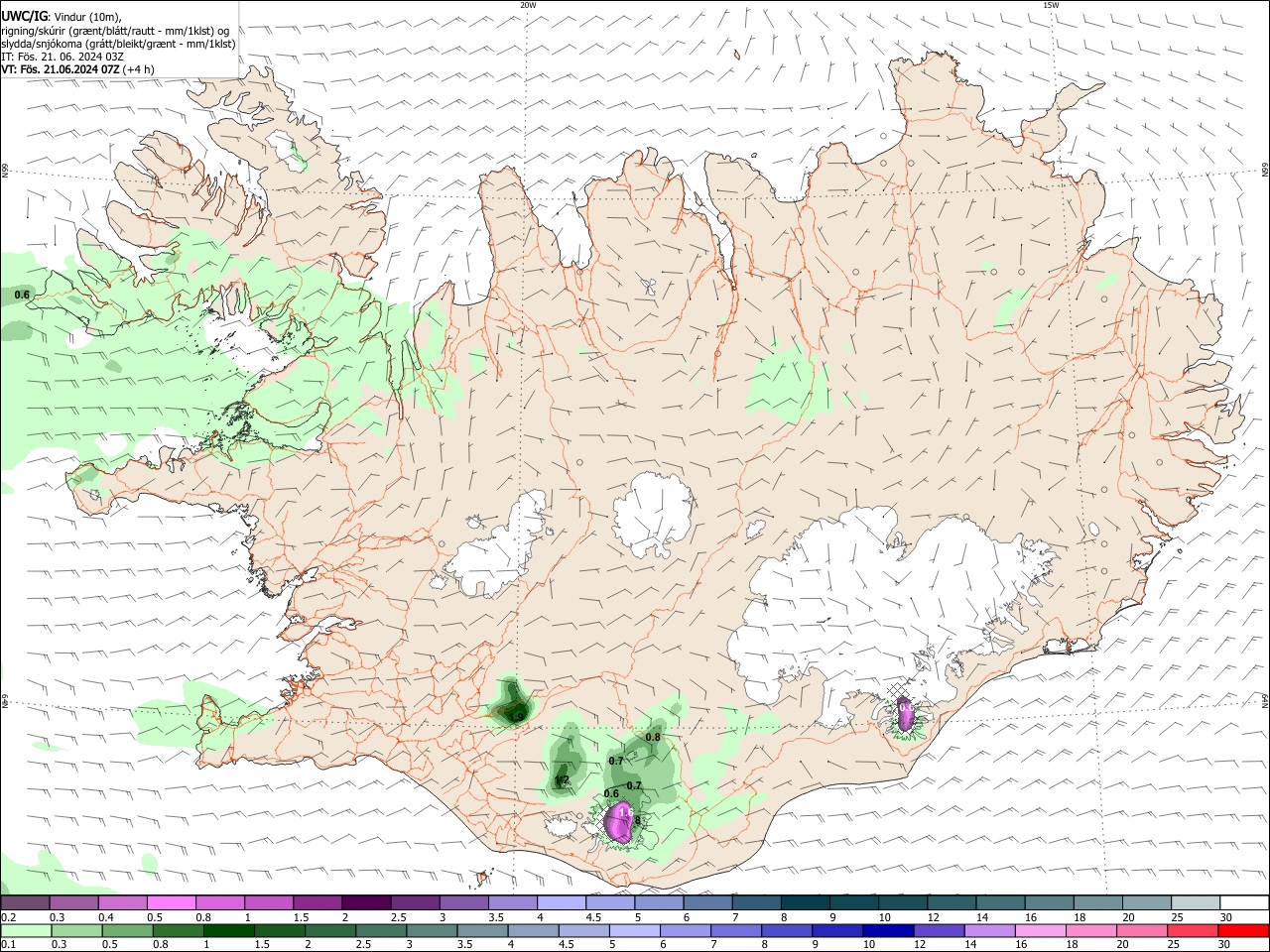Image resolution: width=1270 pixels, height=952 pixels.
Task: Select the white upper swatch labeled 30
Action: tap(1244, 902)
